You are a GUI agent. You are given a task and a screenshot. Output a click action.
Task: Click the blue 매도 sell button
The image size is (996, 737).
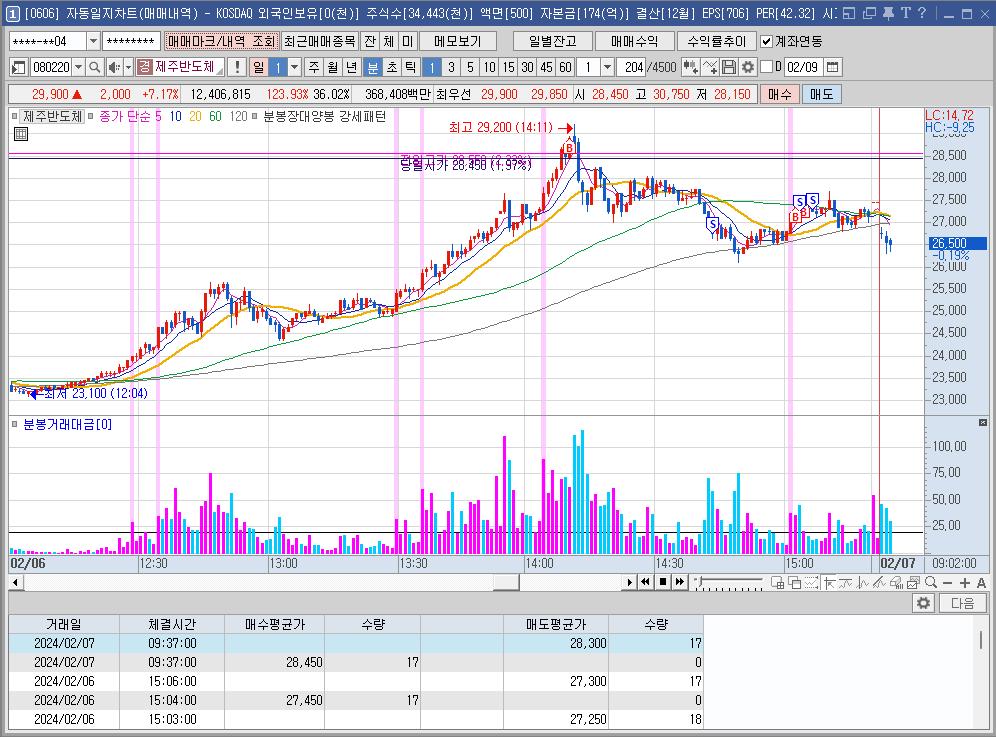[821, 94]
